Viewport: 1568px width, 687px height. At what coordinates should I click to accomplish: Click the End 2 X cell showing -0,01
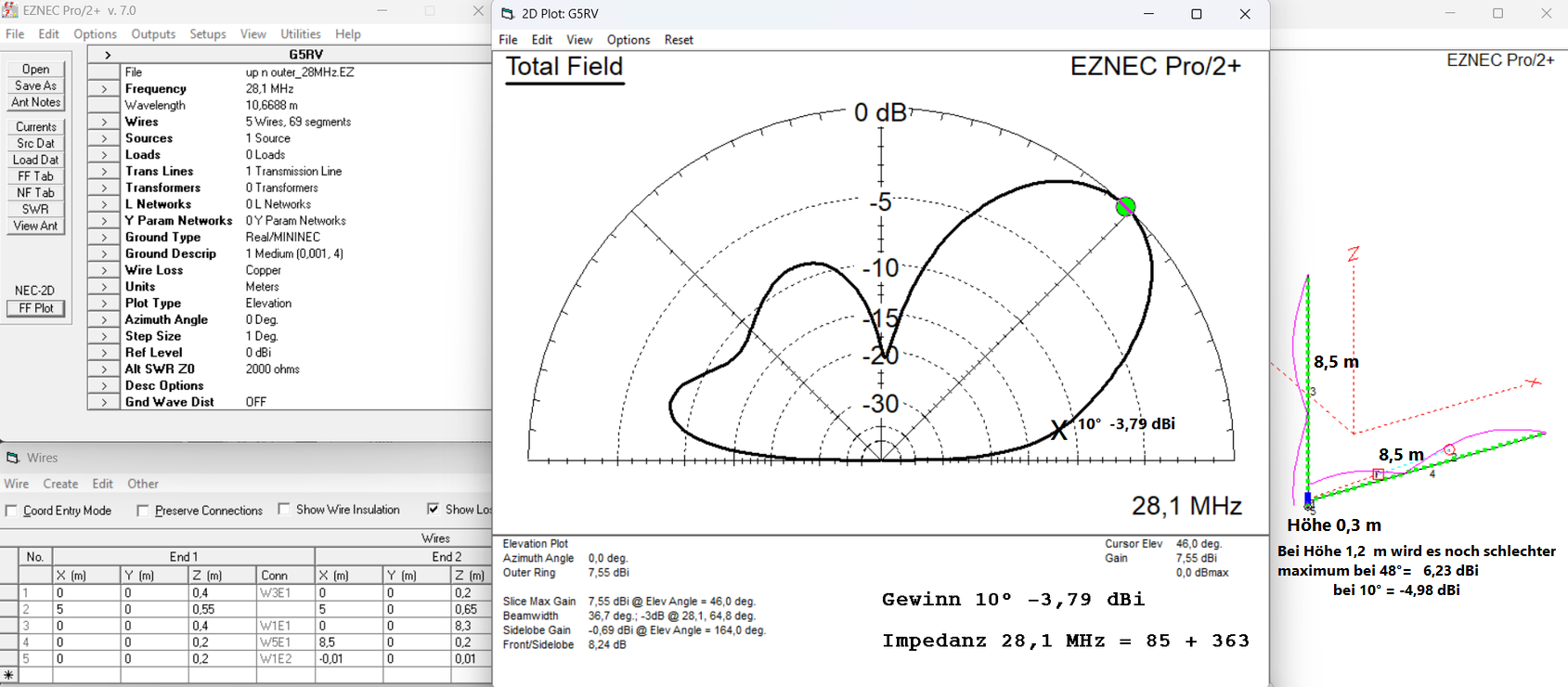point(349,659)
